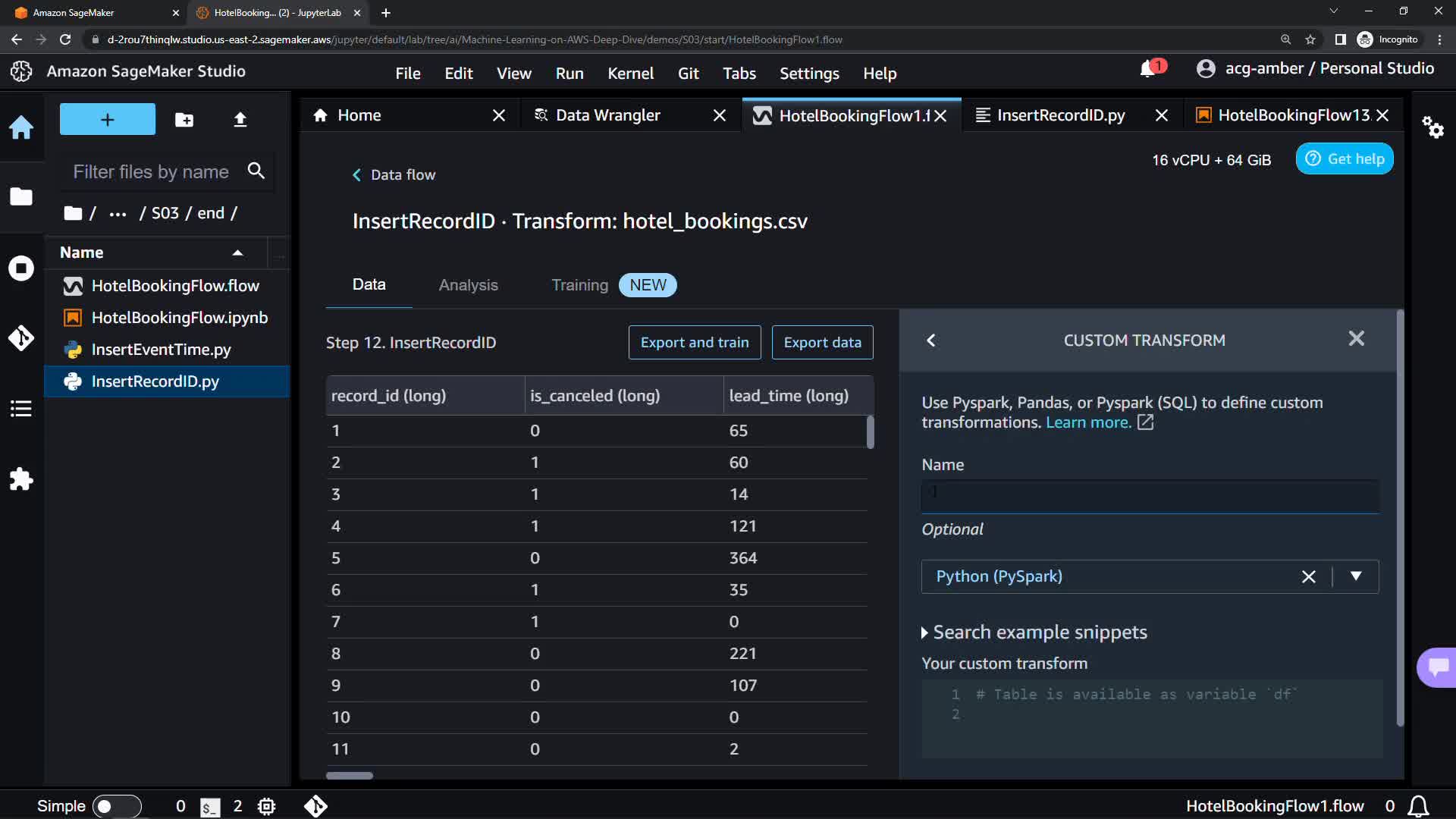This screenshot has height=819, width=1456.
Task: Open the Kernel menu
Action: pyautogui.click(x=630, y=74)
